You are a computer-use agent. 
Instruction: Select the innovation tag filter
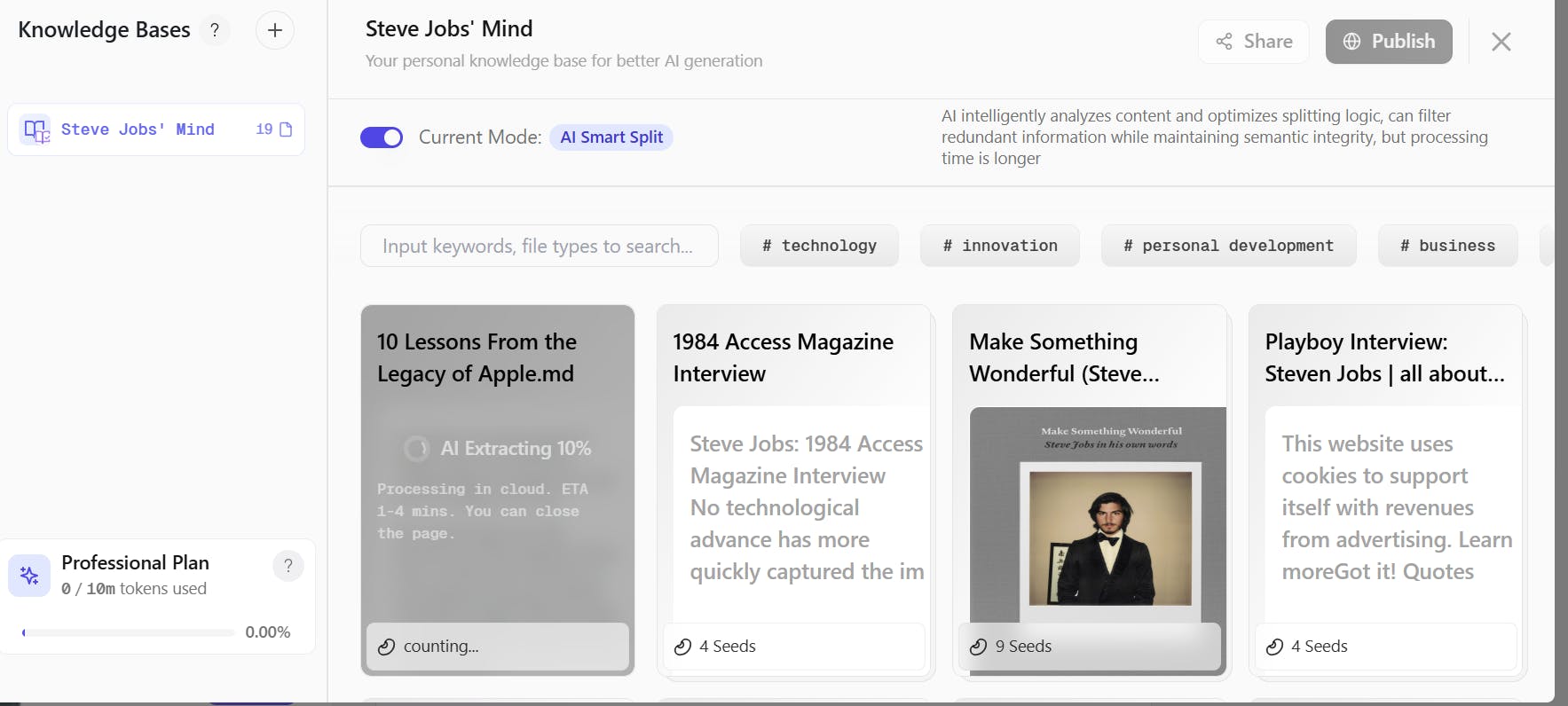(x=999, y=246)
